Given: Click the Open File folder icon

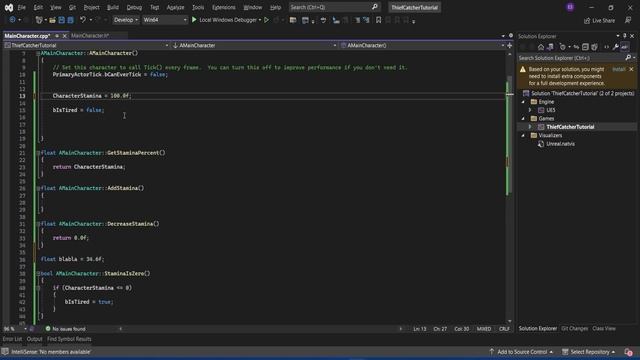Looking at the screenshot, I should [x=52, y=20].
